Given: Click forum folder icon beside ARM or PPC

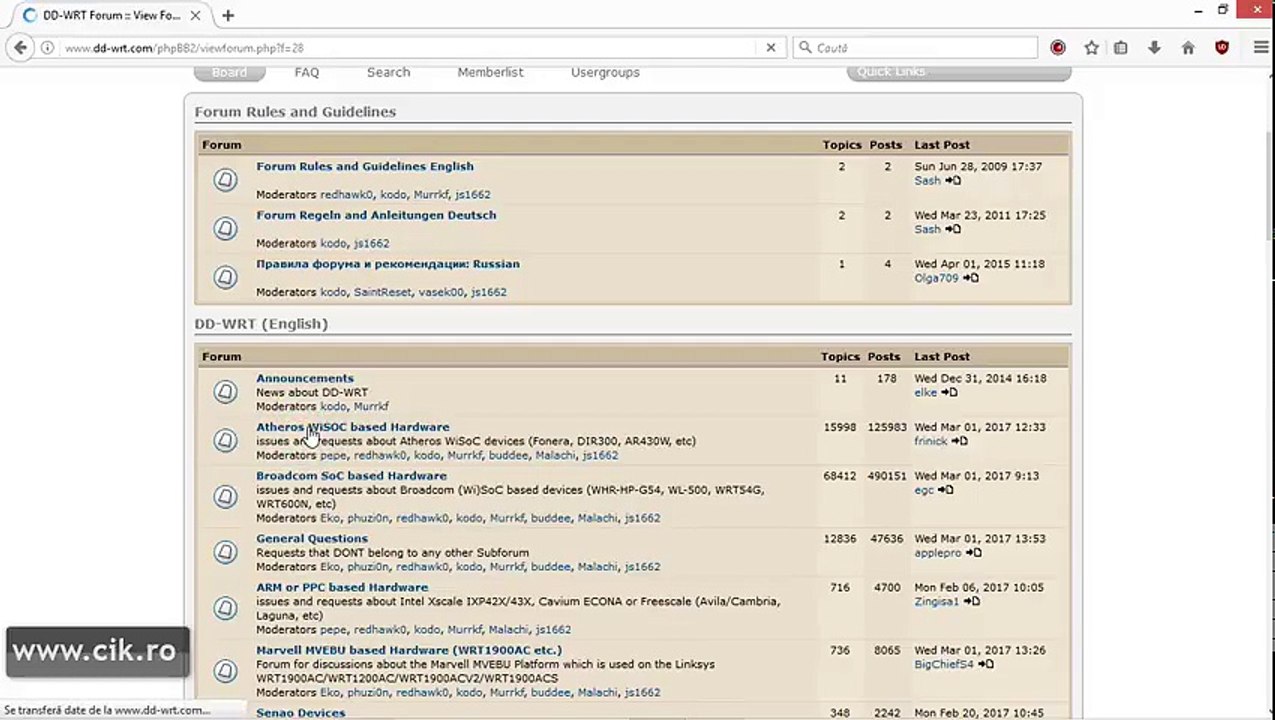Looking at the screenshot, I should point(225,608).
